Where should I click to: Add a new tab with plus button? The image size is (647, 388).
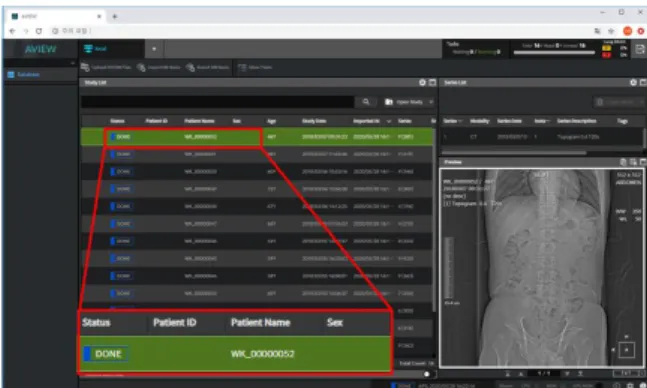(154, 49)
